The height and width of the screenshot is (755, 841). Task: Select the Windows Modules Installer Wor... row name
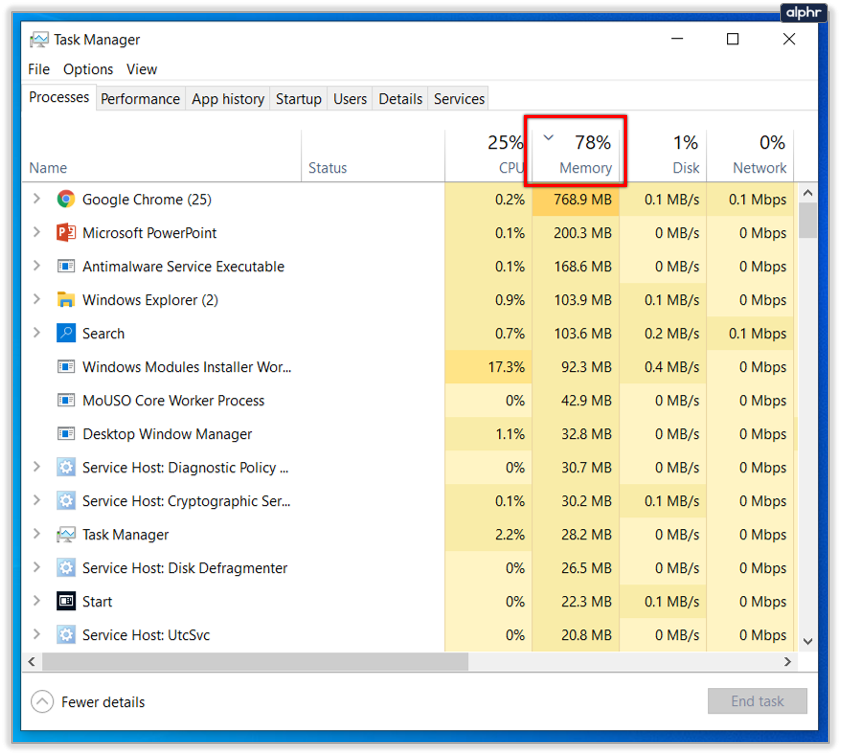[x=187, y=367]
